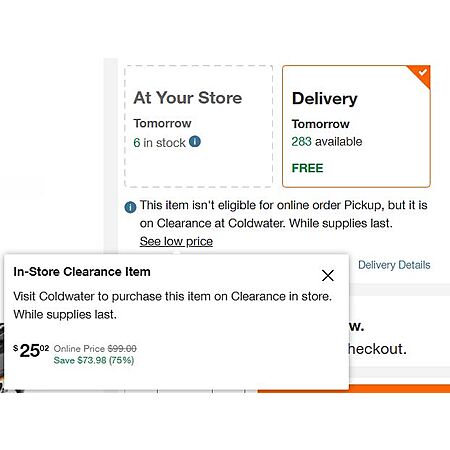The image size is (450, 450).
Task: Click the orange button at the bottom
Action: coord(354,388)
